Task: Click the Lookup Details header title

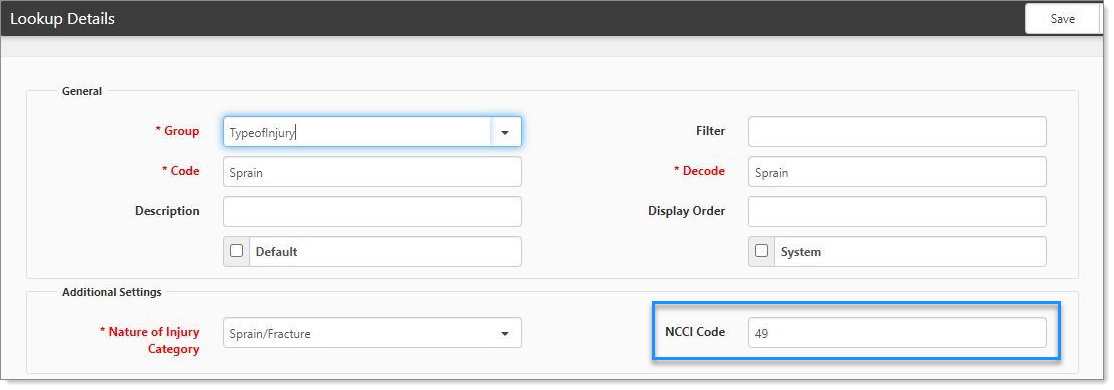Action: click(x=63, y=19)
